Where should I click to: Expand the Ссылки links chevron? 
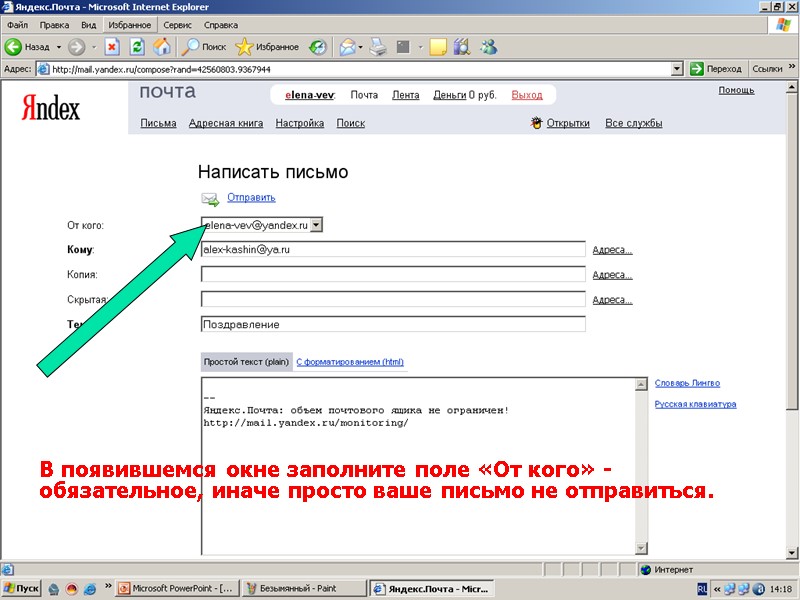click(x=791, y=66)
